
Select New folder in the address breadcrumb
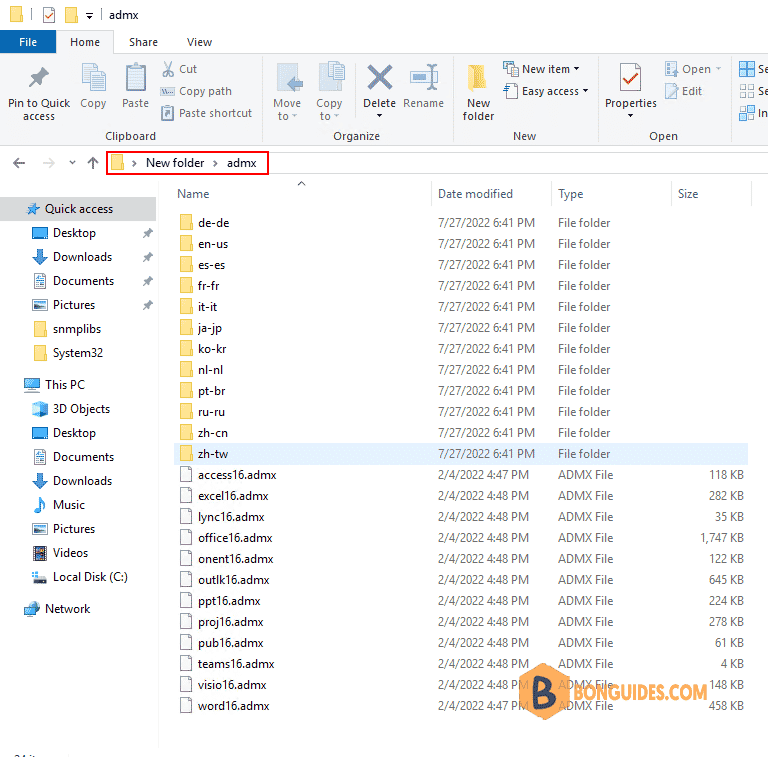[x=175, y=163]
